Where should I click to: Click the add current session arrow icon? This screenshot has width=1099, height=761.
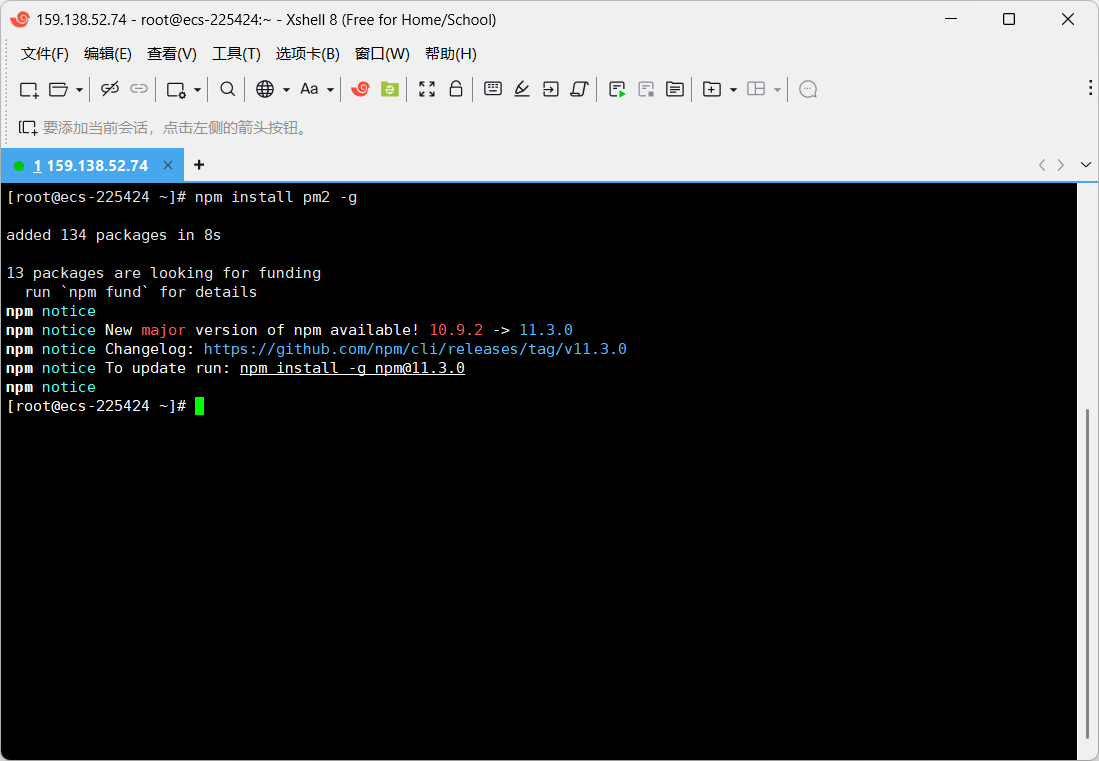pyautogui.click(x=28, y=128)
